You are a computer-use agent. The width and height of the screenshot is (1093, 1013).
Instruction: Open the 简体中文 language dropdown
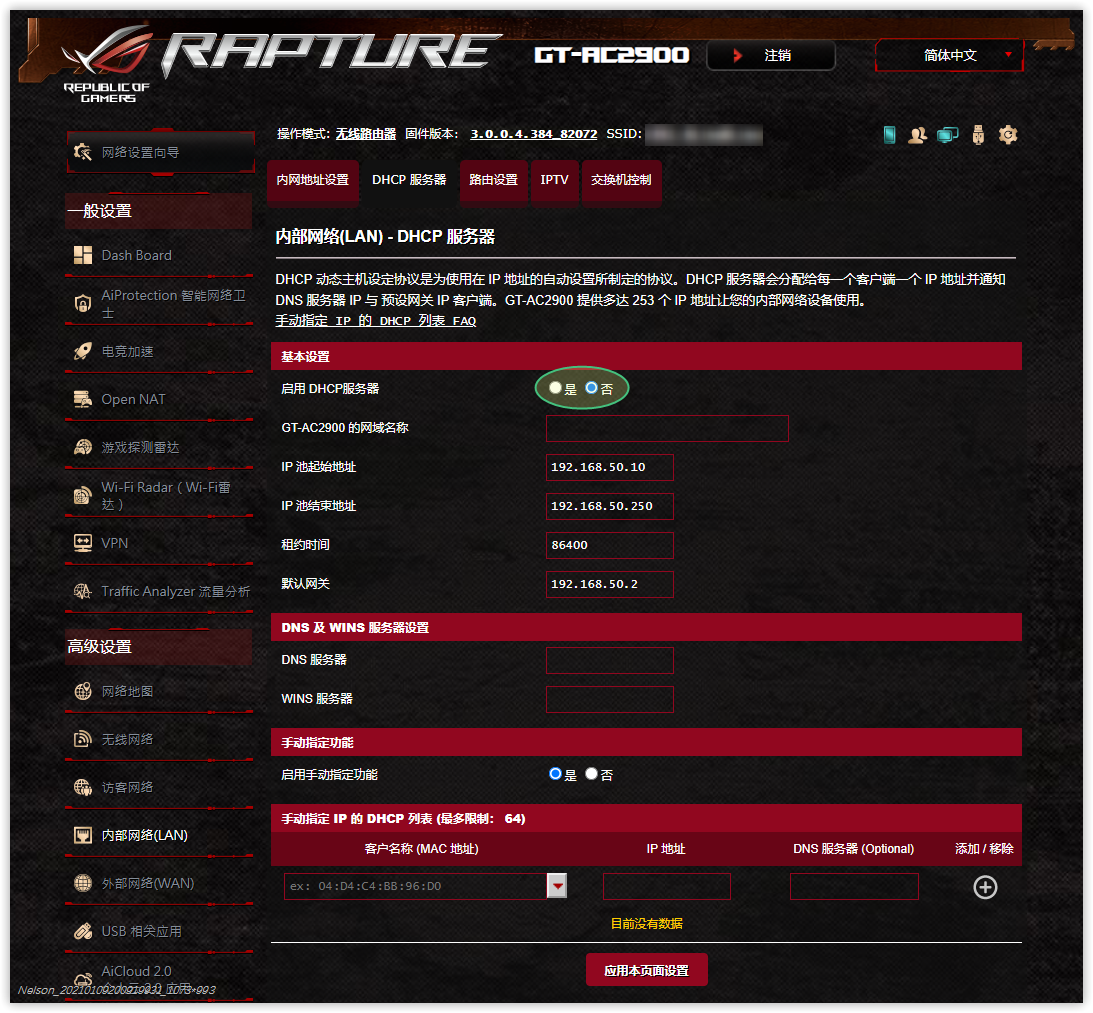[x=949, y=55]
